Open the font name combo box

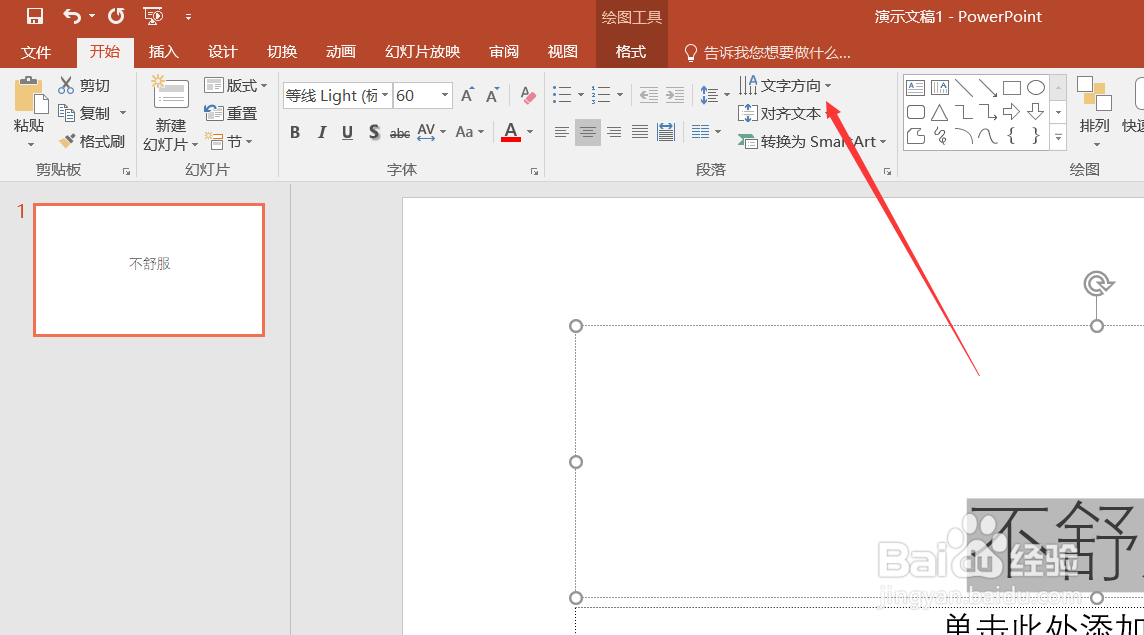coord(337,95)
